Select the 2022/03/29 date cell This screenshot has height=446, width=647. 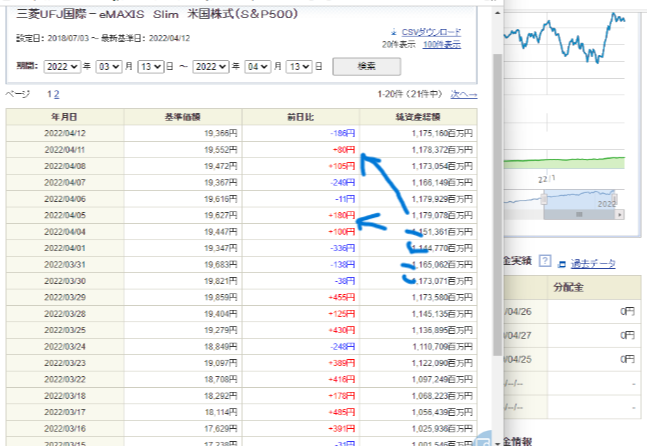click(x=65, y=297)
